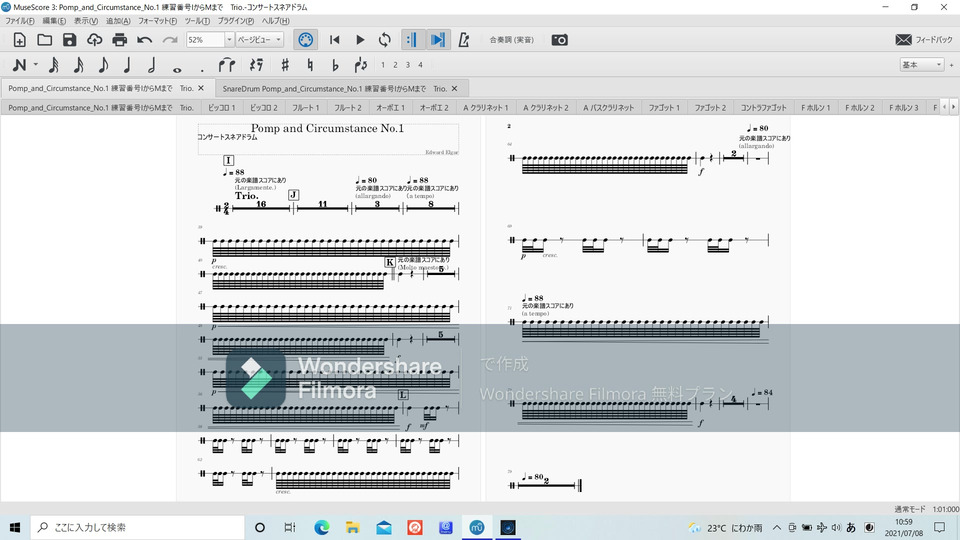Add an augmentation dot
This screenshot has height=540, width=960.
[x=201, y=69]
